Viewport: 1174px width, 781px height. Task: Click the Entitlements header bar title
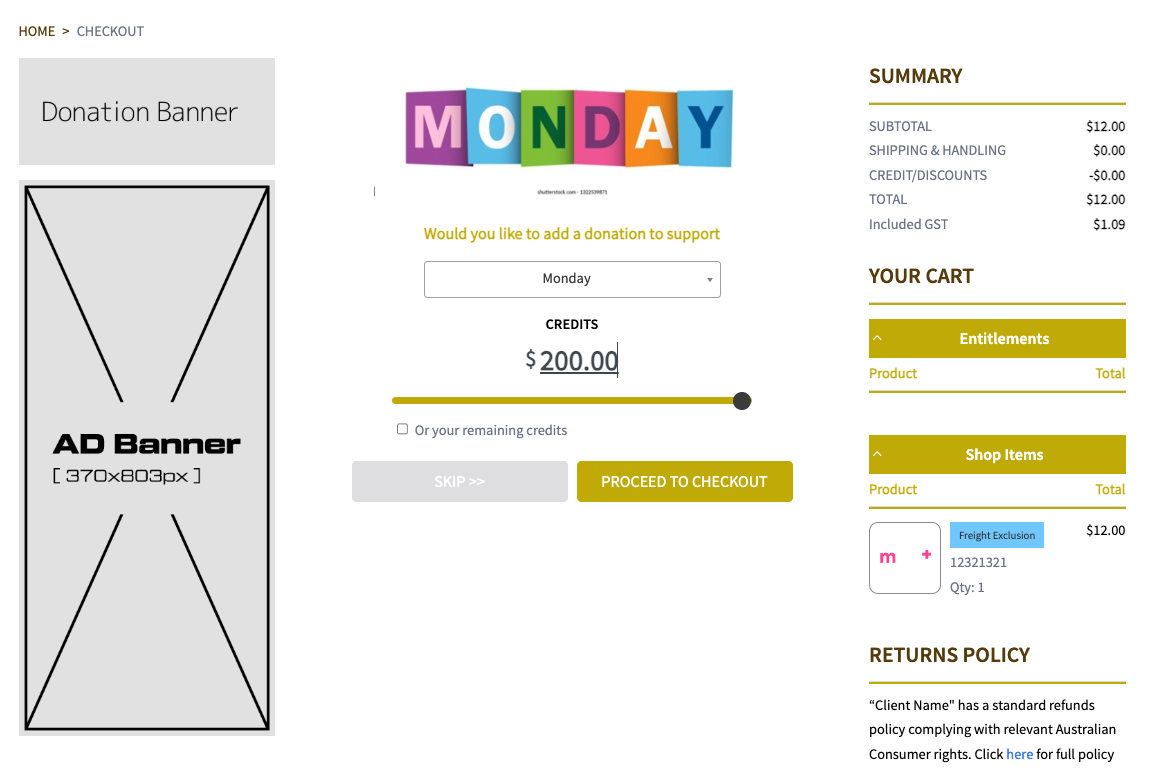[1004, 338]
